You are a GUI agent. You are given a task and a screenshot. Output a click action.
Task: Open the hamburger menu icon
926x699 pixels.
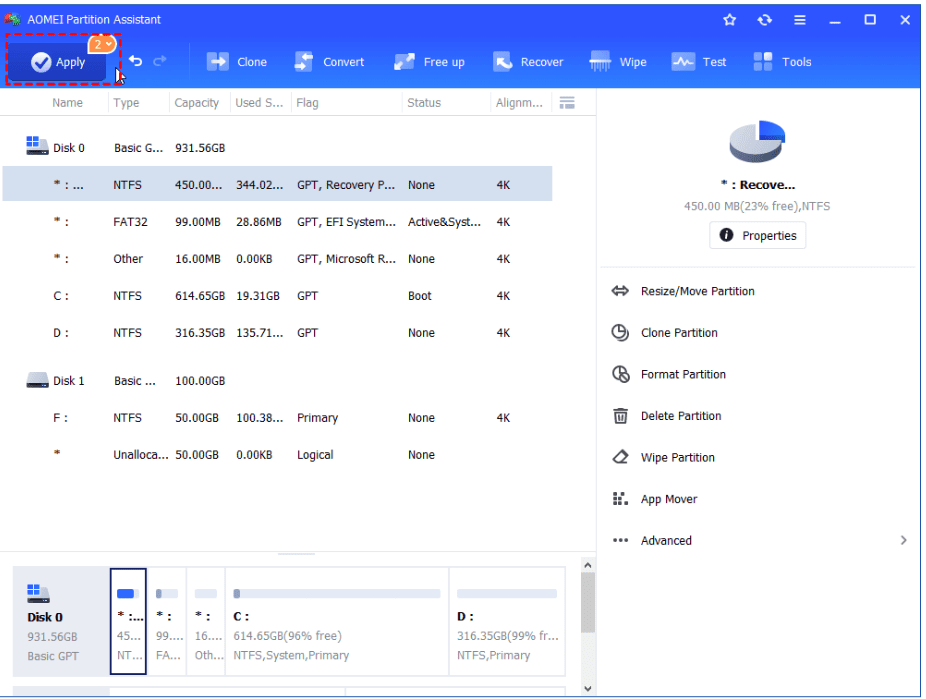tap(800, 19)
